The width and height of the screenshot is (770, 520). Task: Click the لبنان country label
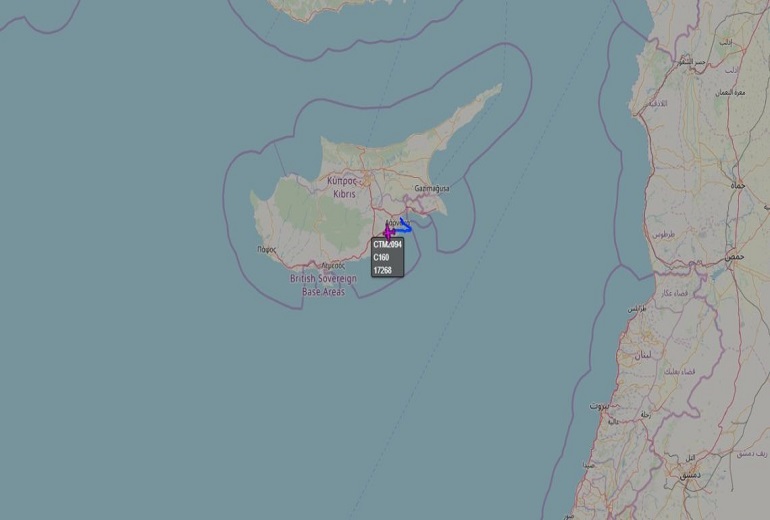pos(643,355)
